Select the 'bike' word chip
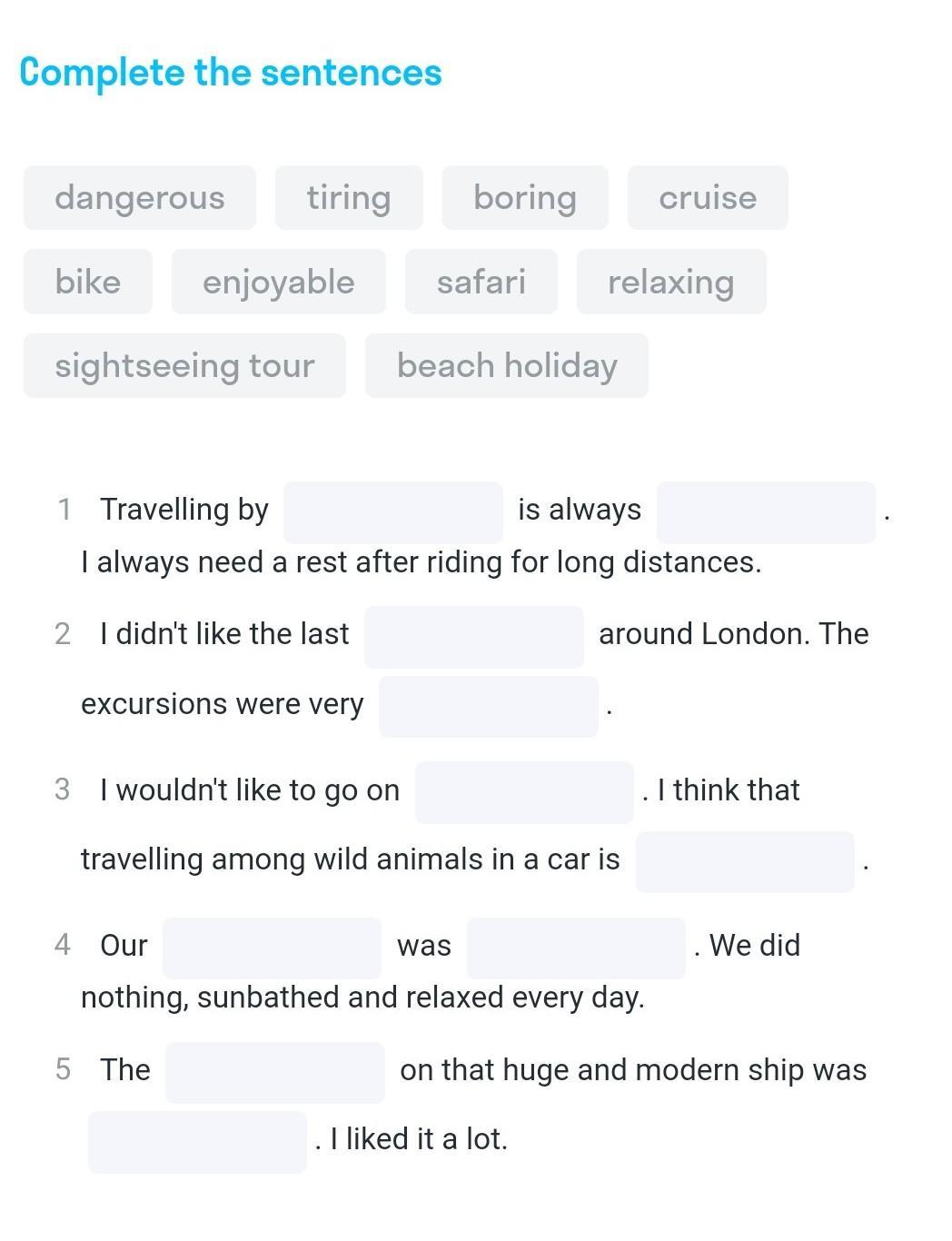Viewport: 952px width, 1241px height. pyautogui.click(x=88, y=282)
